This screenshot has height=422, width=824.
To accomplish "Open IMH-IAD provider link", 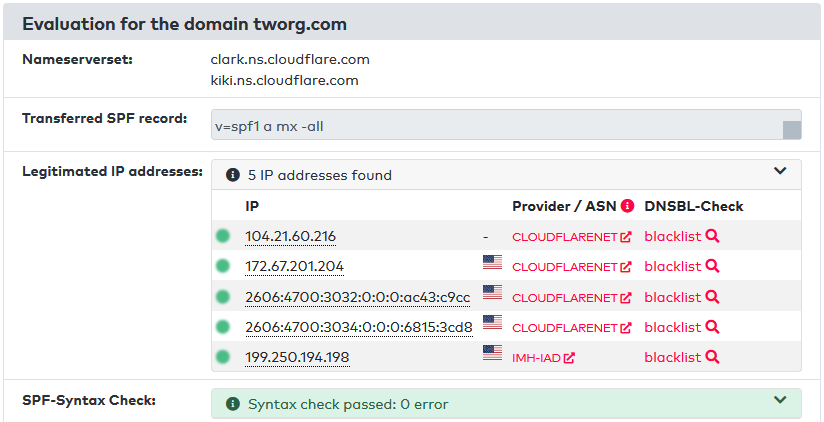I will coord(537,357).
